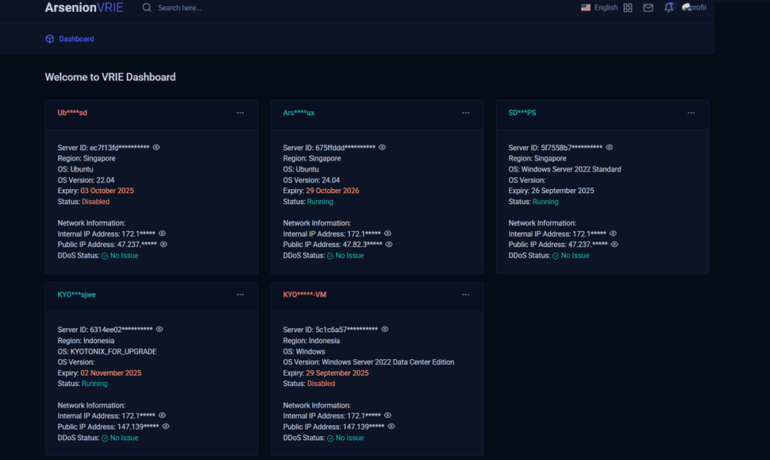The height and width of the screenshot is (460, 770).
Task: Open options menu for KYO***sjwe server
Action: pos(240,295)
